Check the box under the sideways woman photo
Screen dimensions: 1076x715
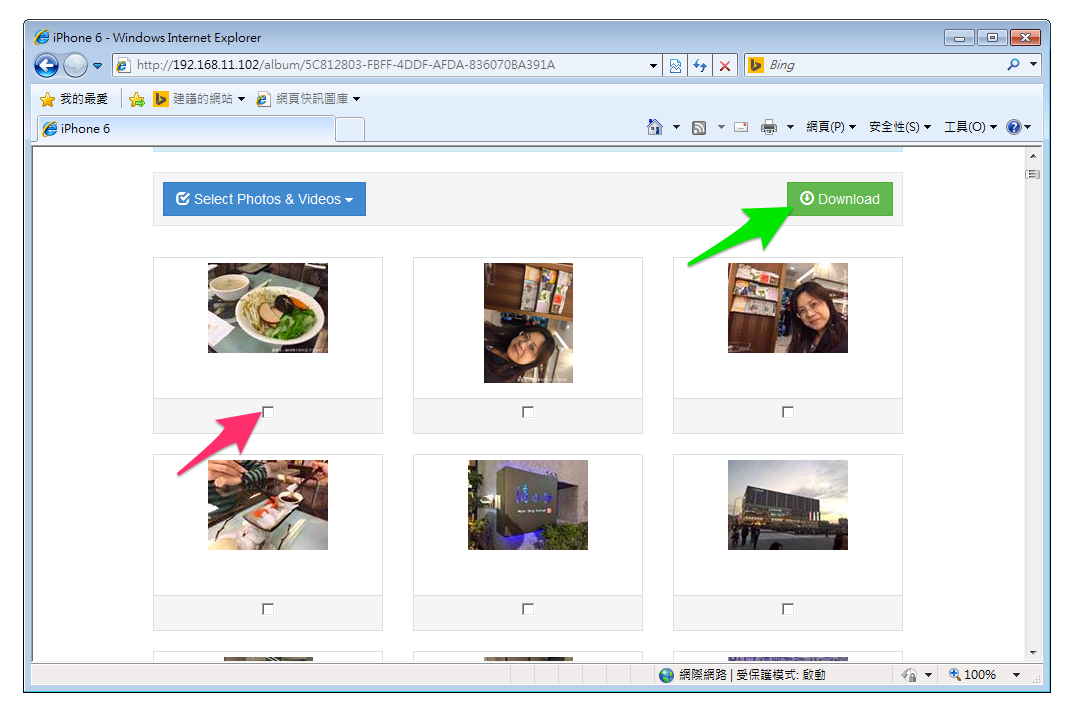point(528,412)
